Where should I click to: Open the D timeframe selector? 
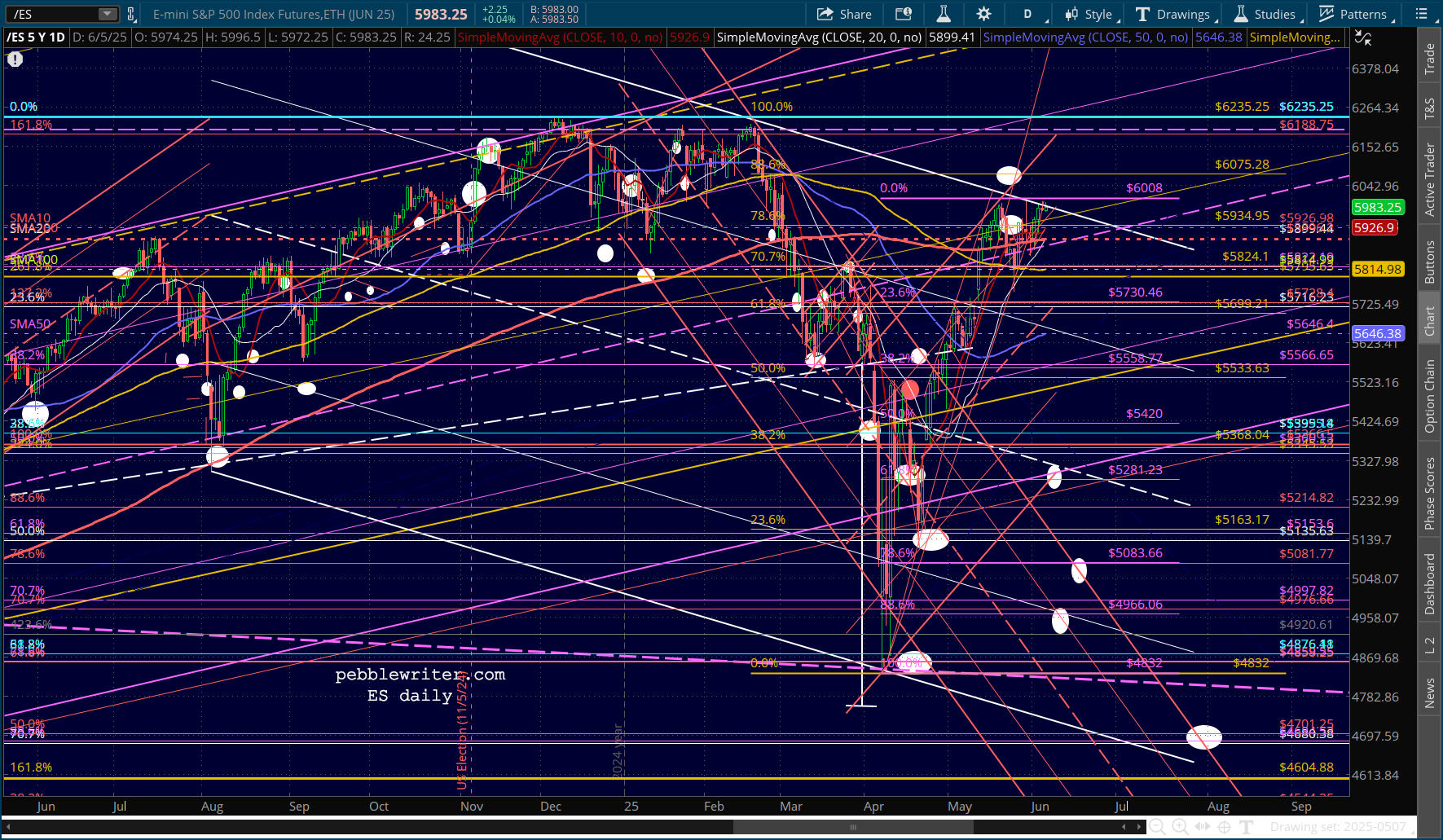[x=1027, y=14]
